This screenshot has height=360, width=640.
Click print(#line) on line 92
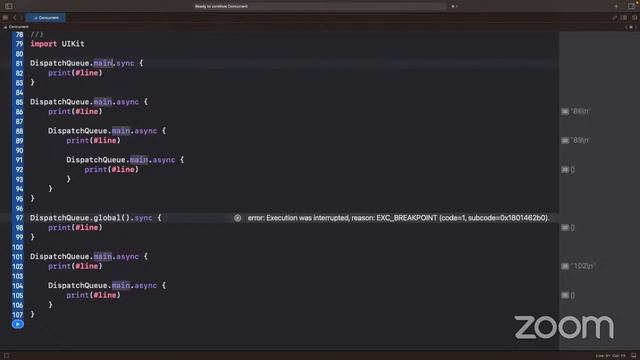tap(111, 169)
